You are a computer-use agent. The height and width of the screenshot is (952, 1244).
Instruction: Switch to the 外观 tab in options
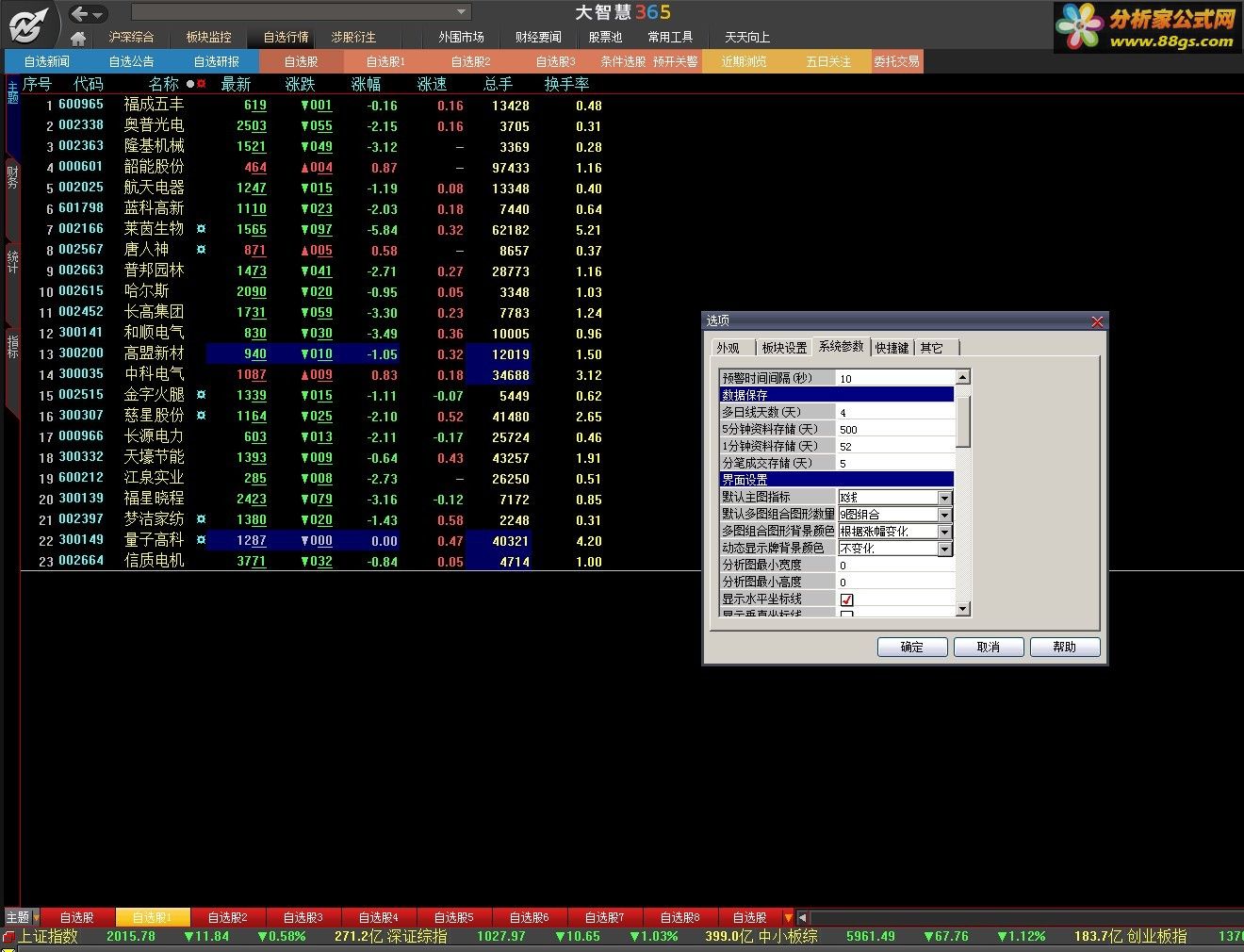pos(728,348)
